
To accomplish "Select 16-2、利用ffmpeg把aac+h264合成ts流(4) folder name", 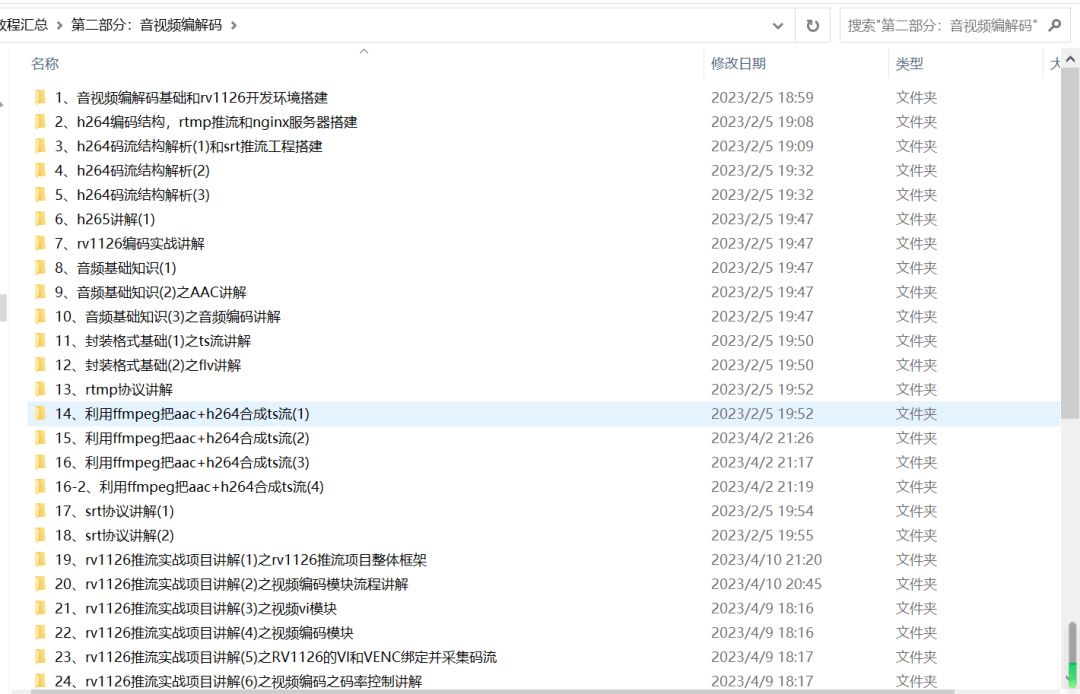I will [x=189, y=487].
